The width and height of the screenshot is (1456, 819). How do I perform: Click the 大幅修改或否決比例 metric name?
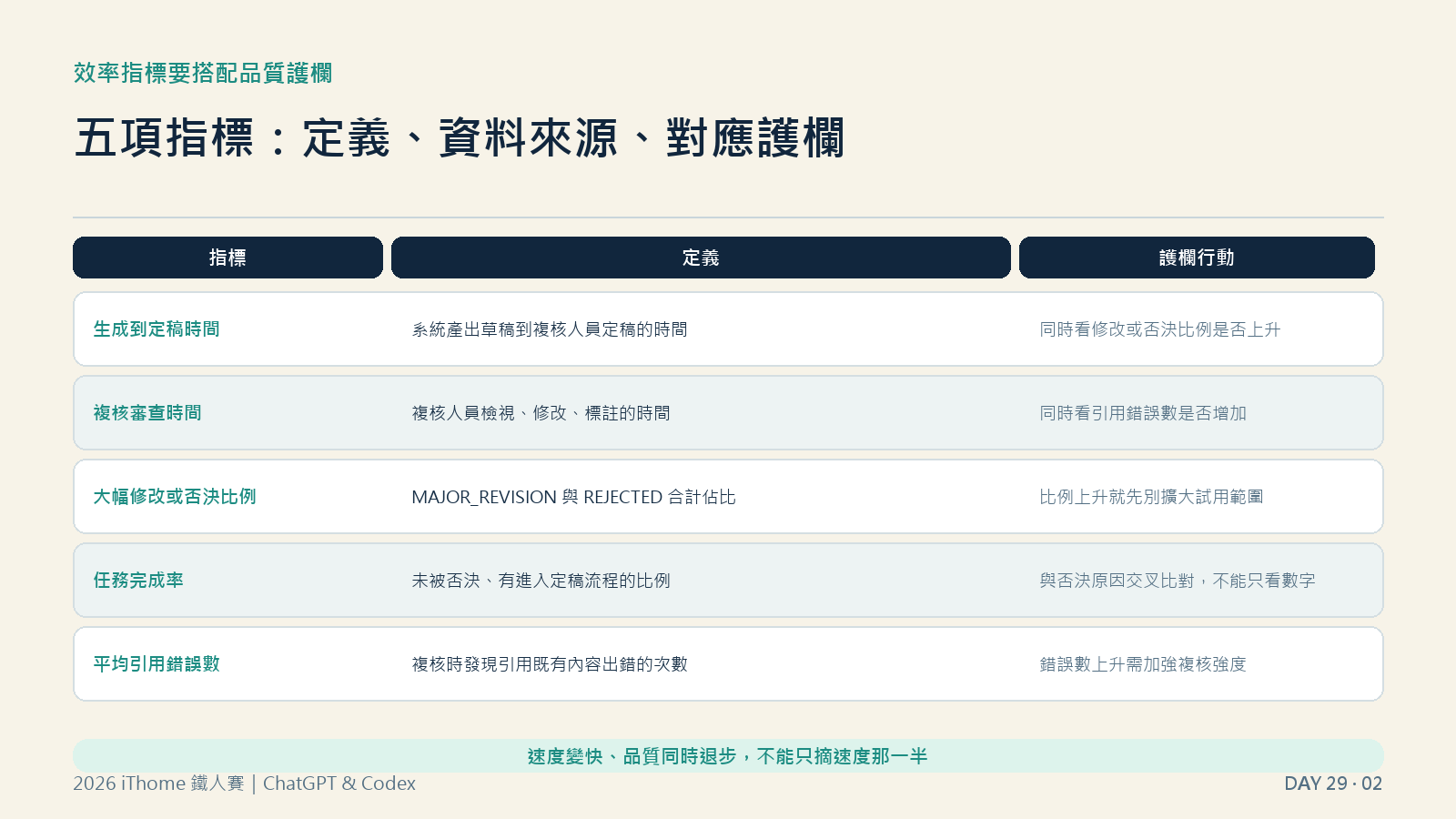tap(175, 497)
